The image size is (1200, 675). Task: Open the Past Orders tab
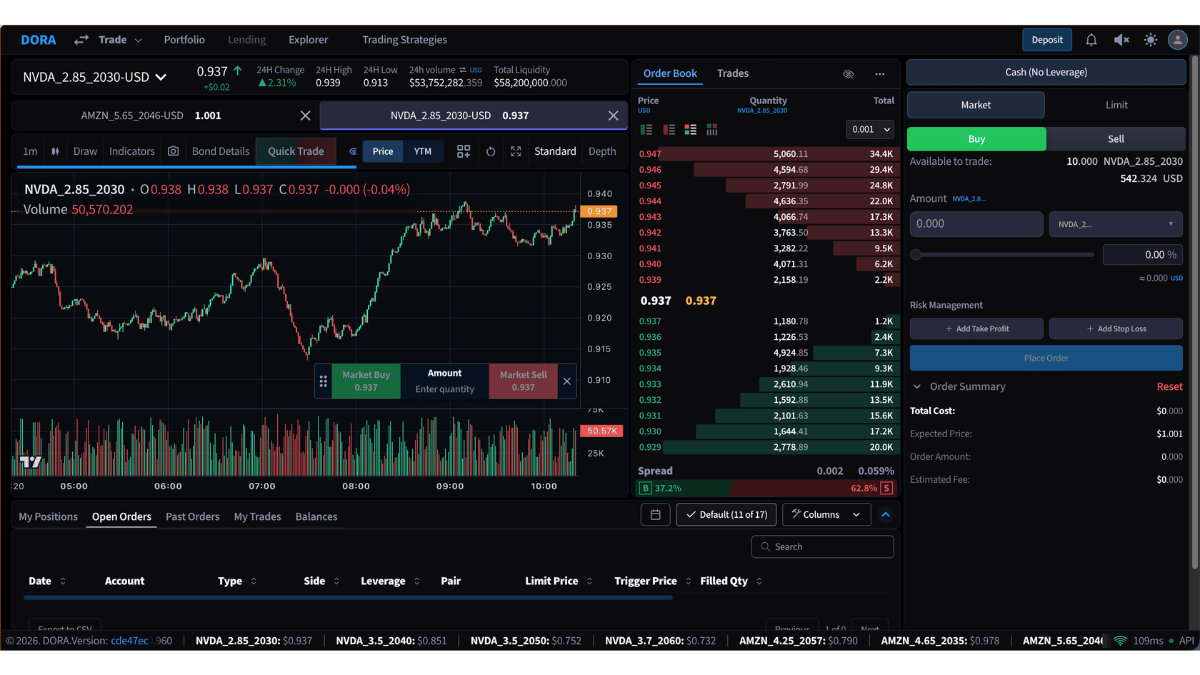pos(192,517)
